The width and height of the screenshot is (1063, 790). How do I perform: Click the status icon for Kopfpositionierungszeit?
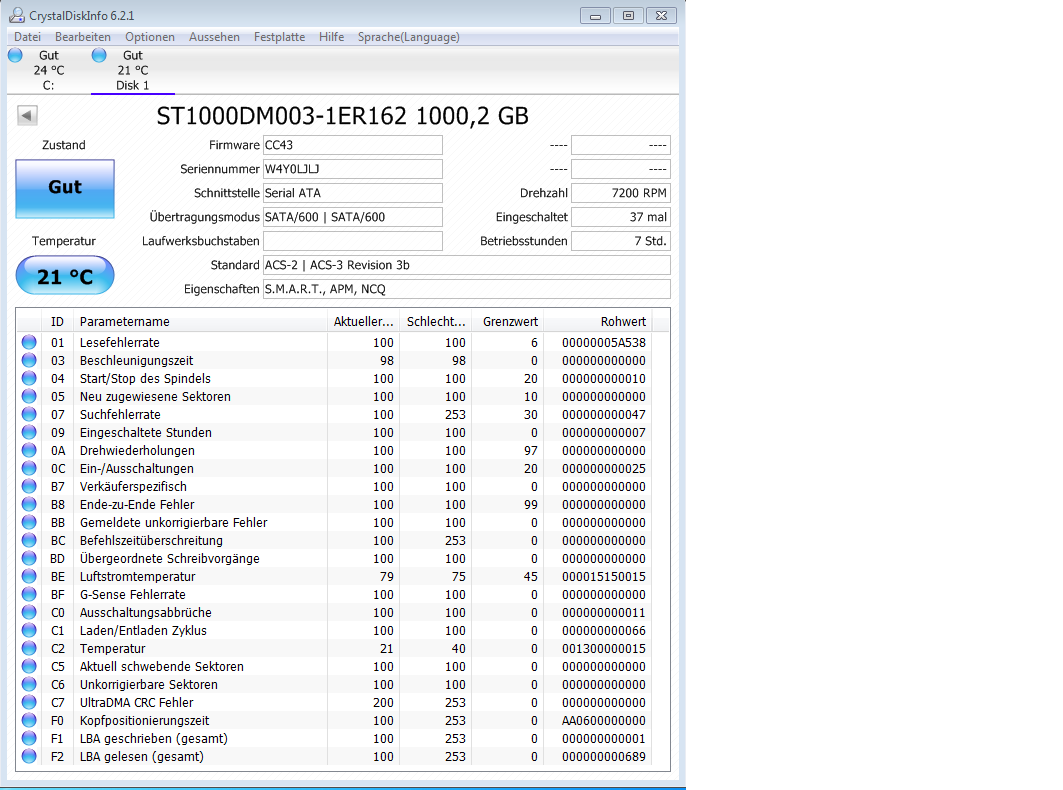(x=29, y=720)
